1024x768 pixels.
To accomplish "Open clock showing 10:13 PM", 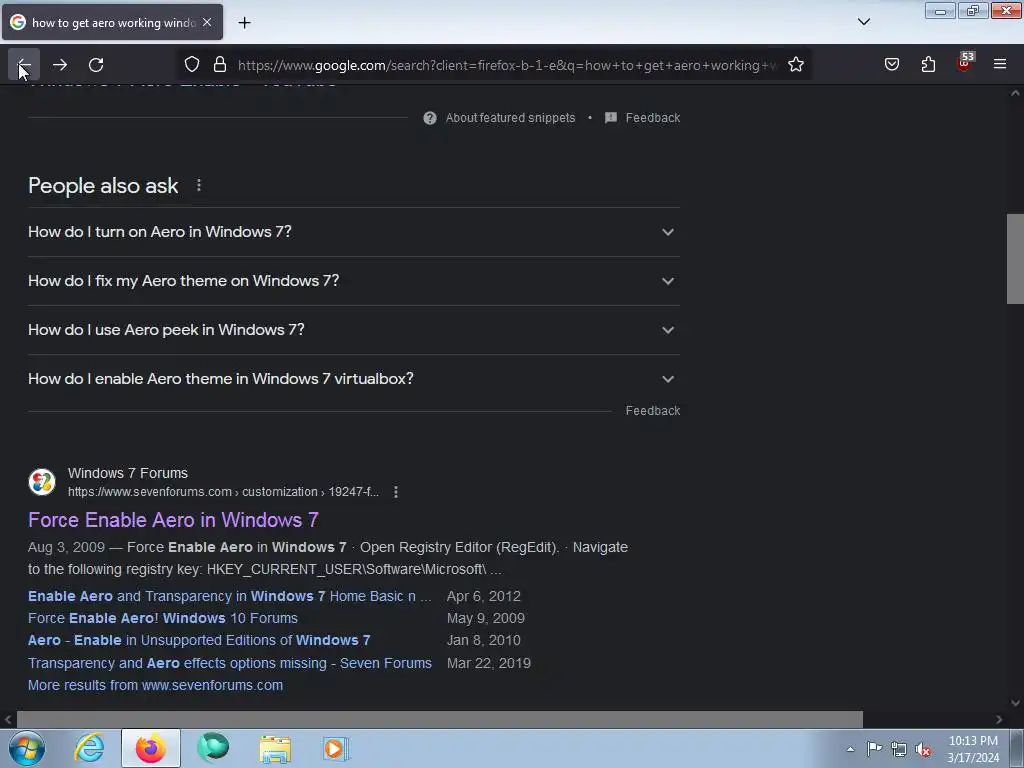I will coord(973,749).
